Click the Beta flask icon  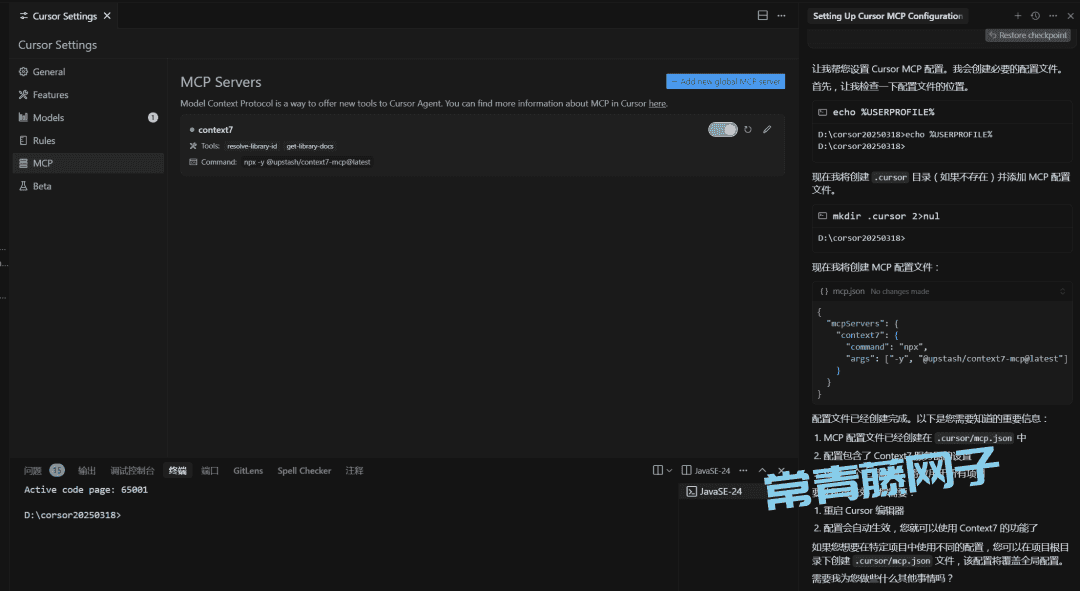(x=23, y=186)
